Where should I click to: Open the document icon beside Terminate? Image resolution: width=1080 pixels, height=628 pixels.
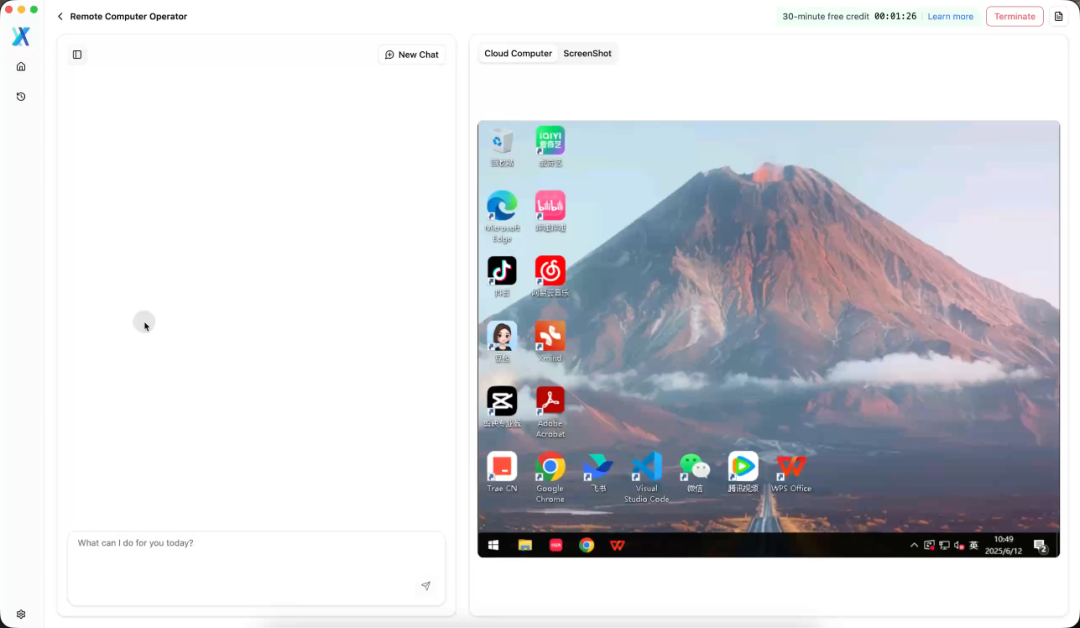[1059, 17]
